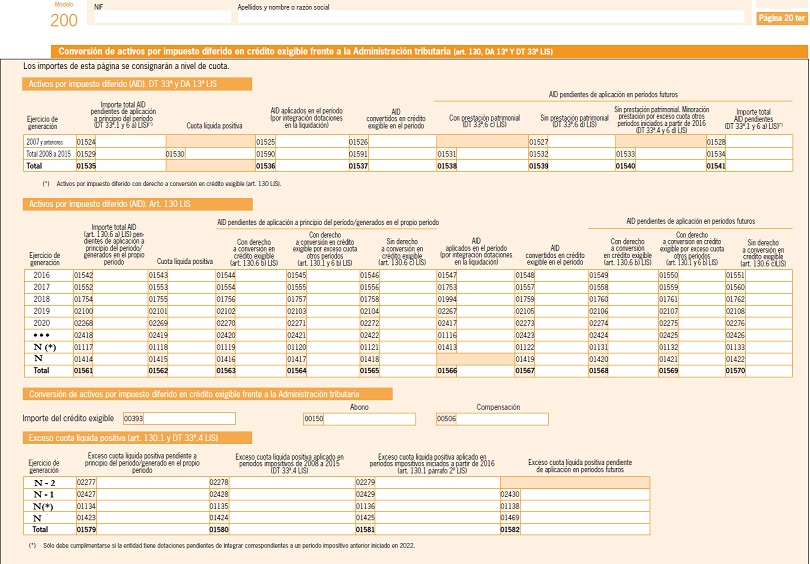Click the Página 20 ter label
The height and width of the screenshot is (564, 810).
(782, 18)
